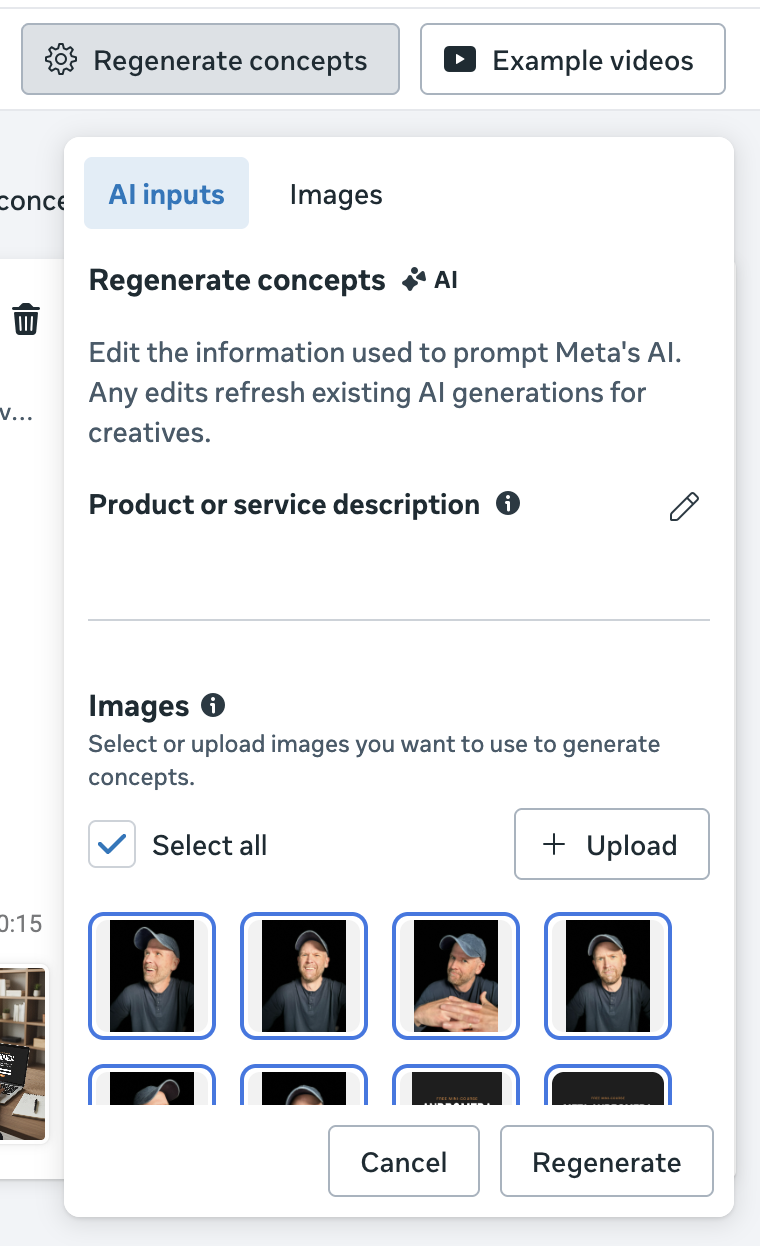
Task: Select the third thumbnail in the second row
Action: 456,1086
